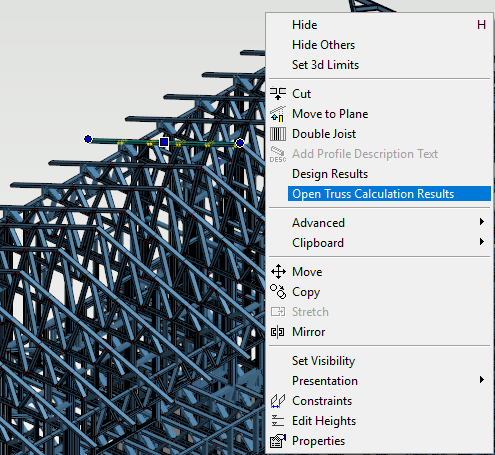Click the Copy icon
The height and width of the screenshot is (455, 495).
point(278,292)
